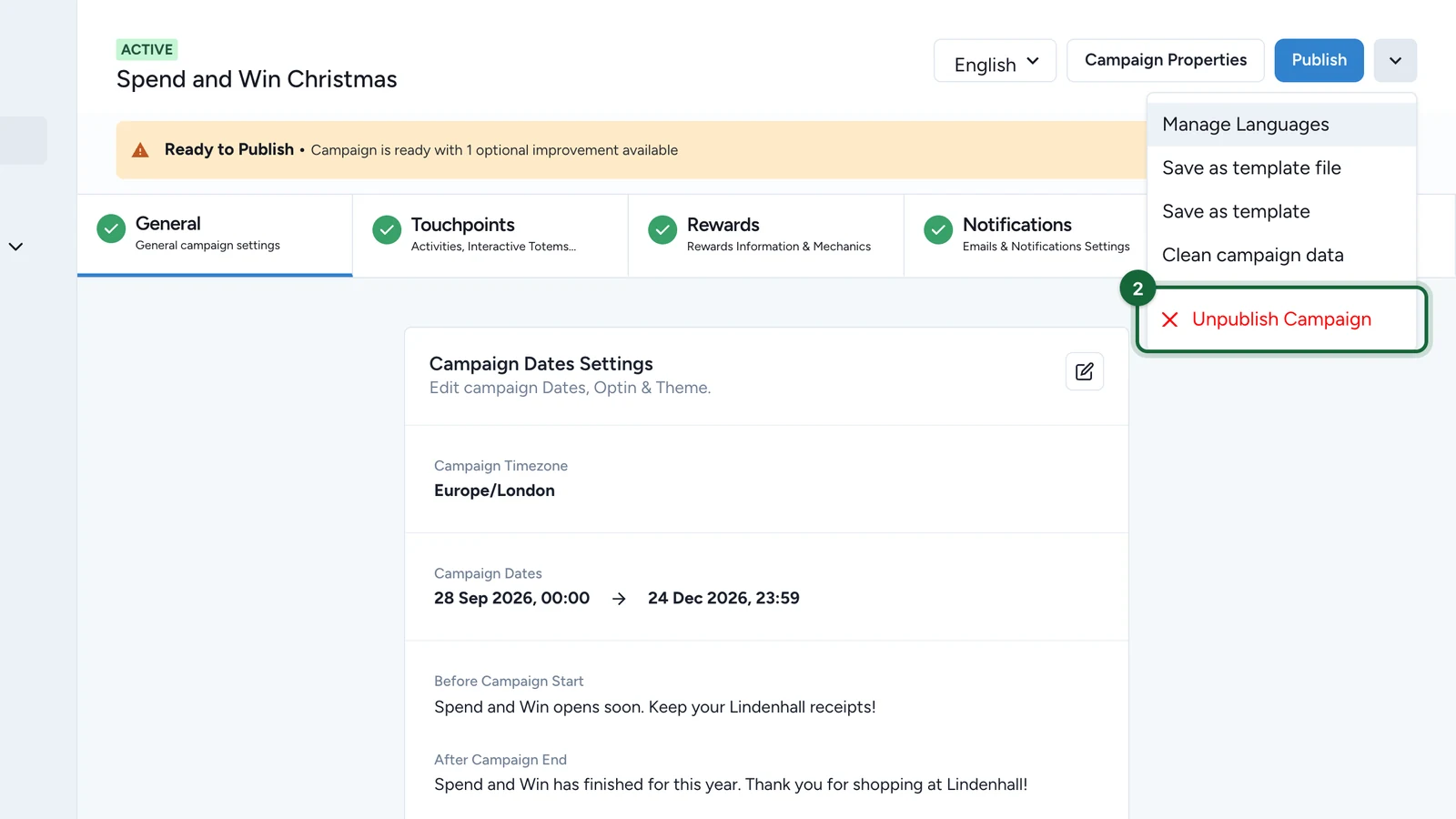Screen dimensions: 1456x819
Task: Toggle the dropdown arrow next to Publish
Action: (x=1395, y=61)
